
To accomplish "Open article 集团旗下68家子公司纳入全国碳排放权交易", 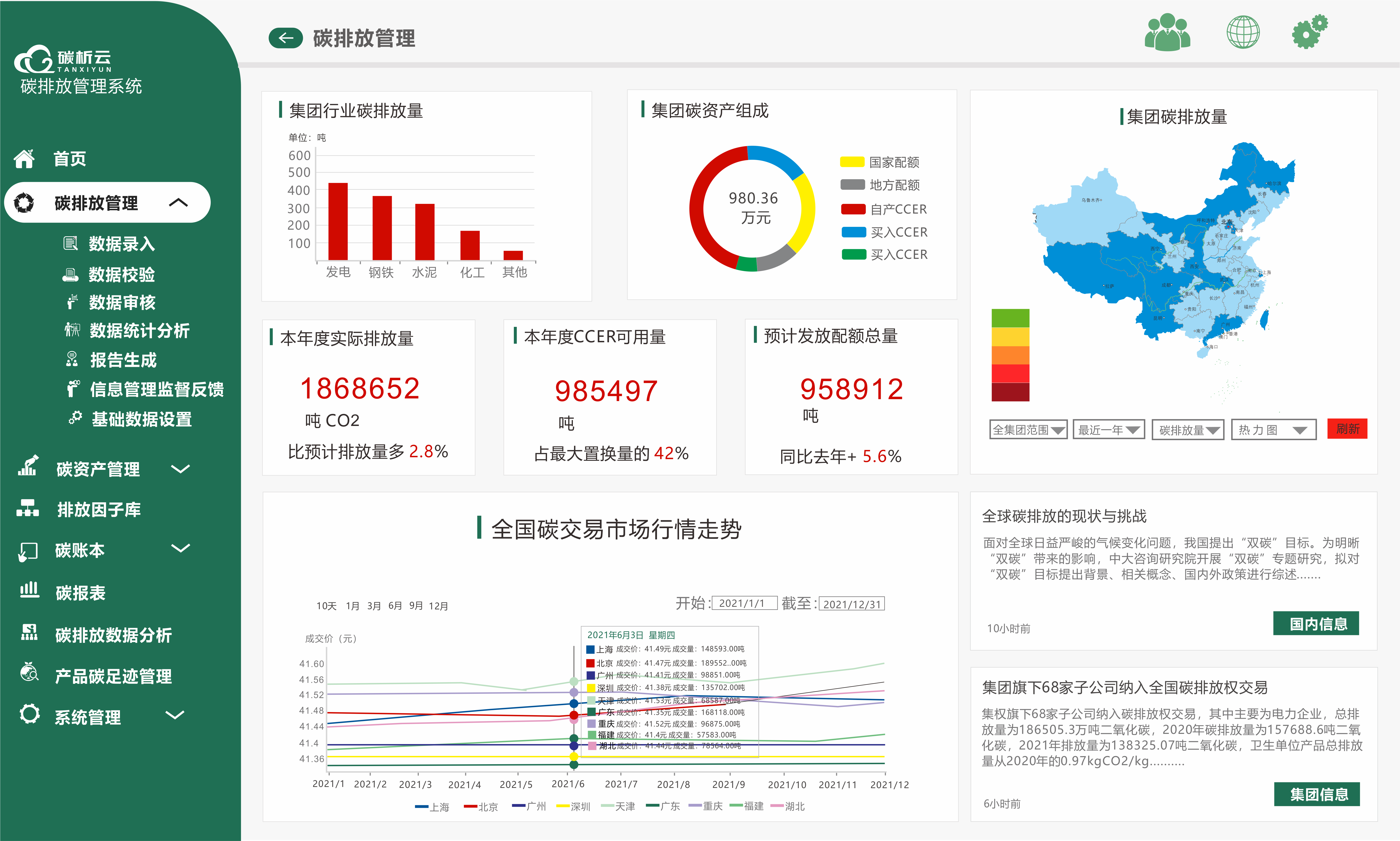I will pos(1125,687).
